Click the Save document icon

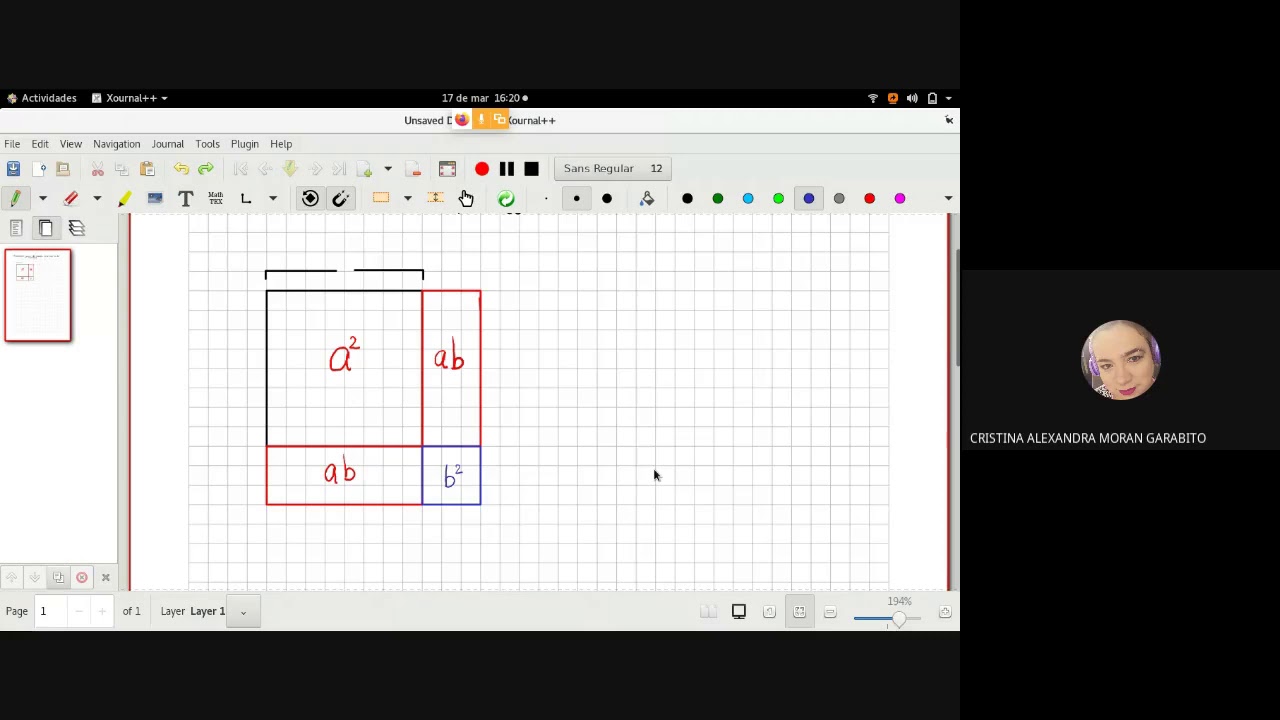(13, 169)
